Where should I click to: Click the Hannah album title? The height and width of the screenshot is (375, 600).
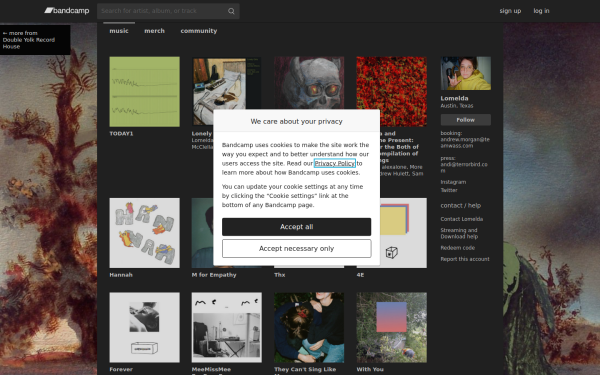coord(121,275)
